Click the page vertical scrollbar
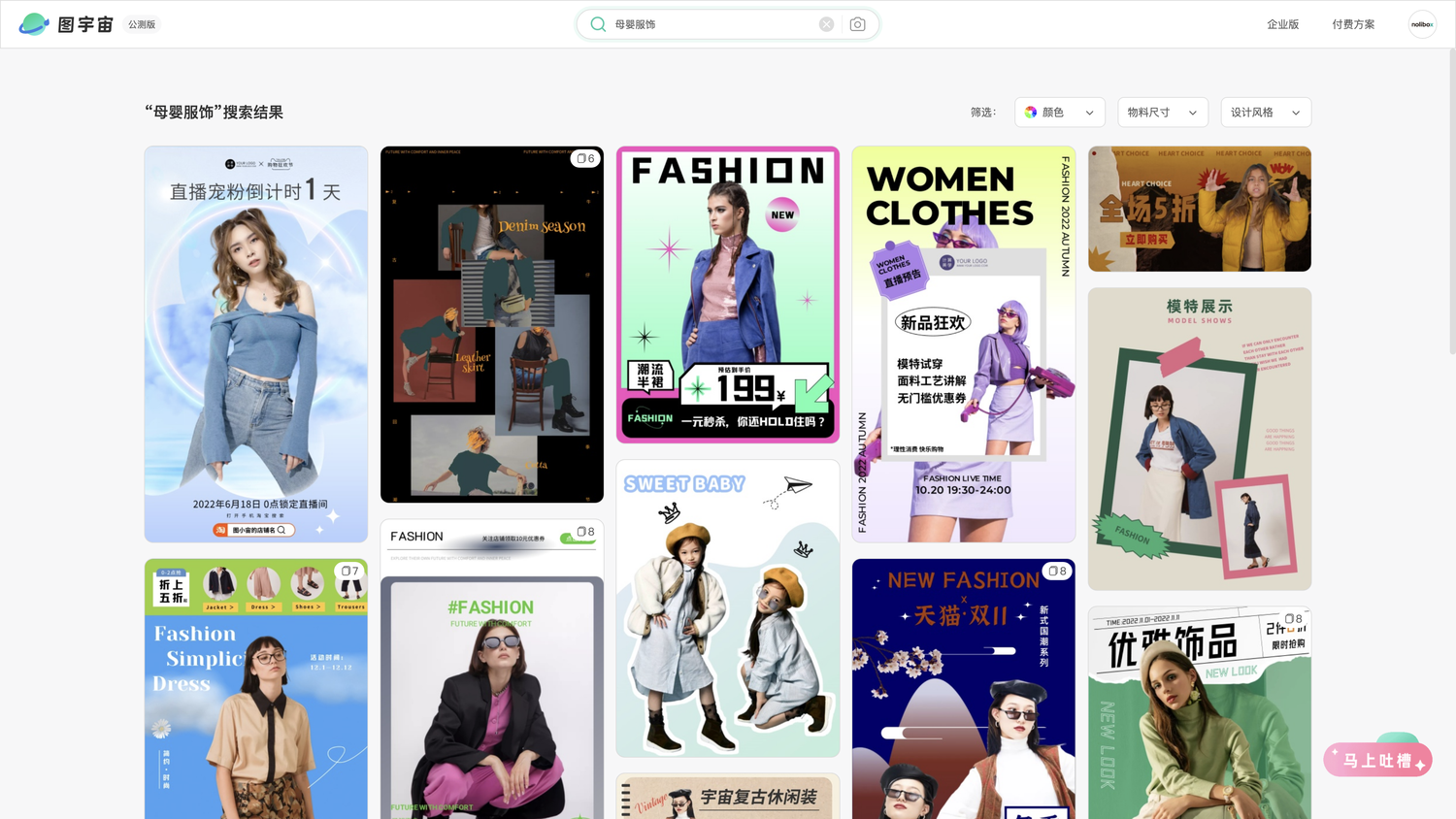The width and height of the screenshot is (1456, 819). point(1451,200)
